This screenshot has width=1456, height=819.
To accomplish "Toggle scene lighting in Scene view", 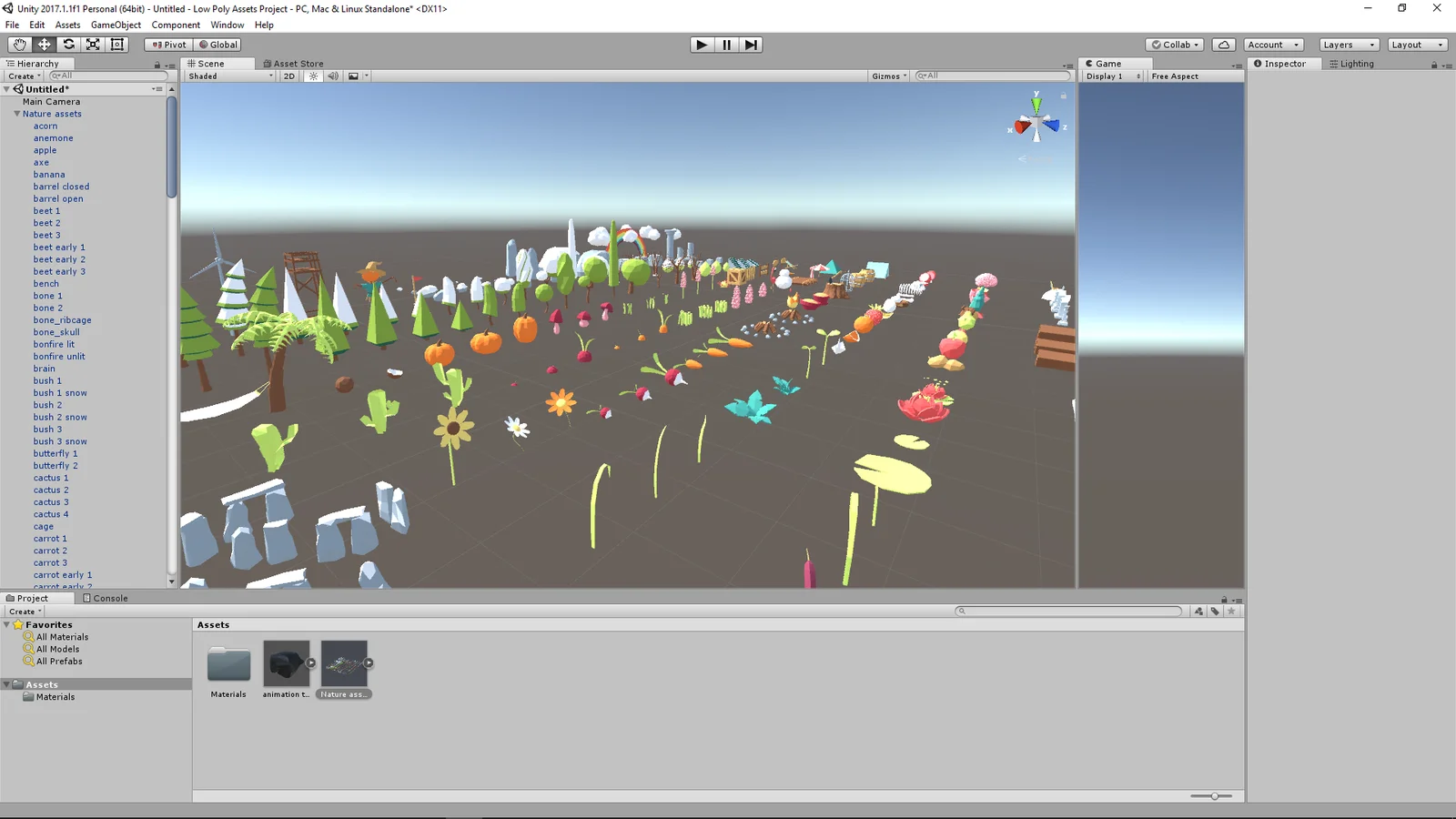I will 312,76.
